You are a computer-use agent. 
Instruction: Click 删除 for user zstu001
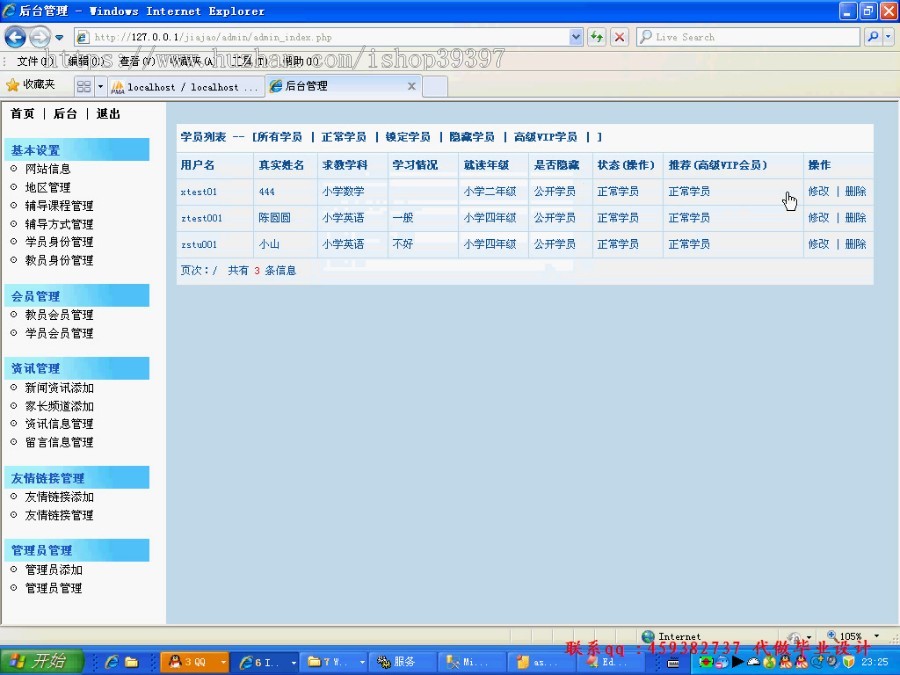855,244
